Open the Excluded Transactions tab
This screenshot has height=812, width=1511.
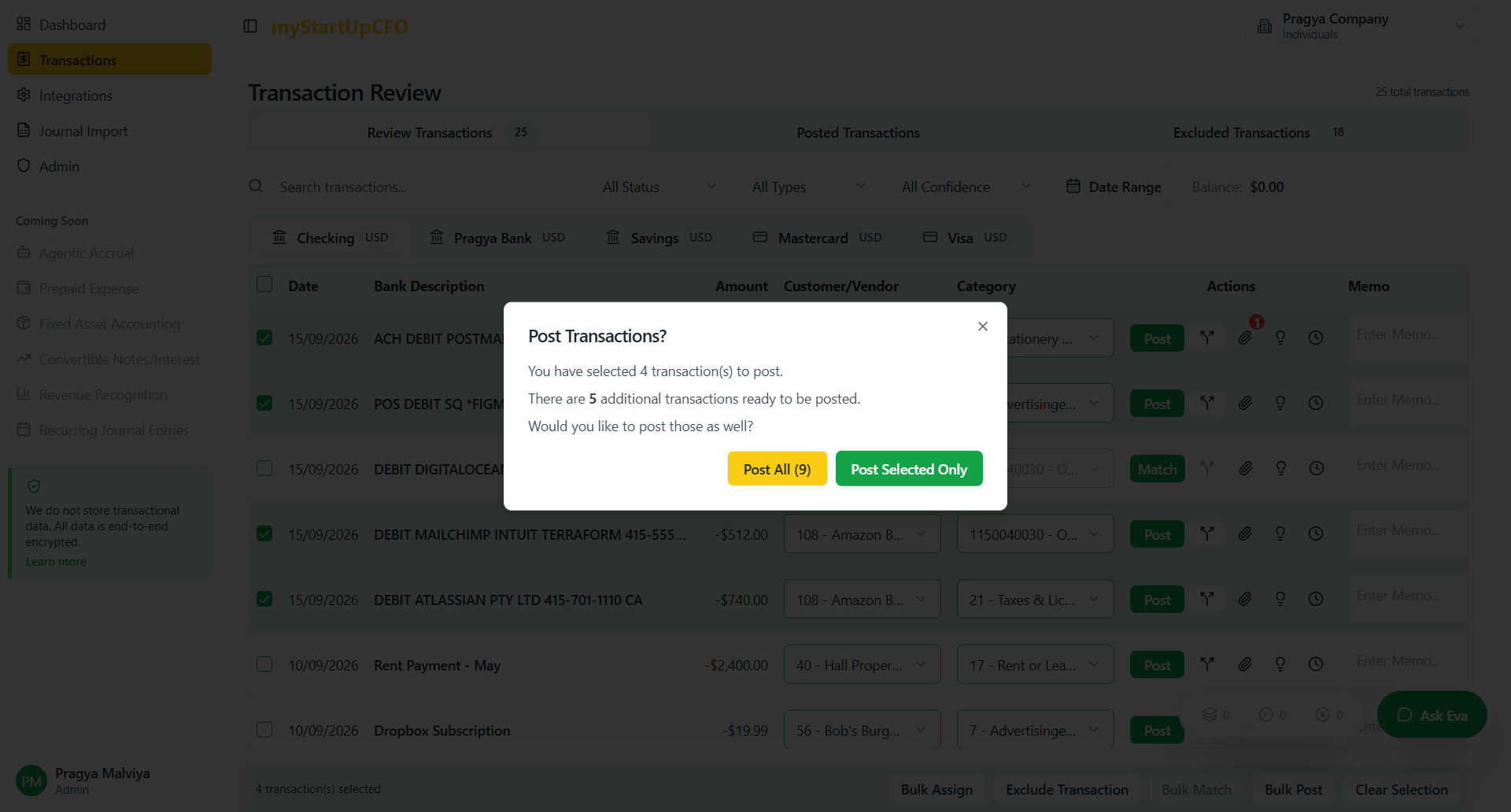pos(1241,132)
